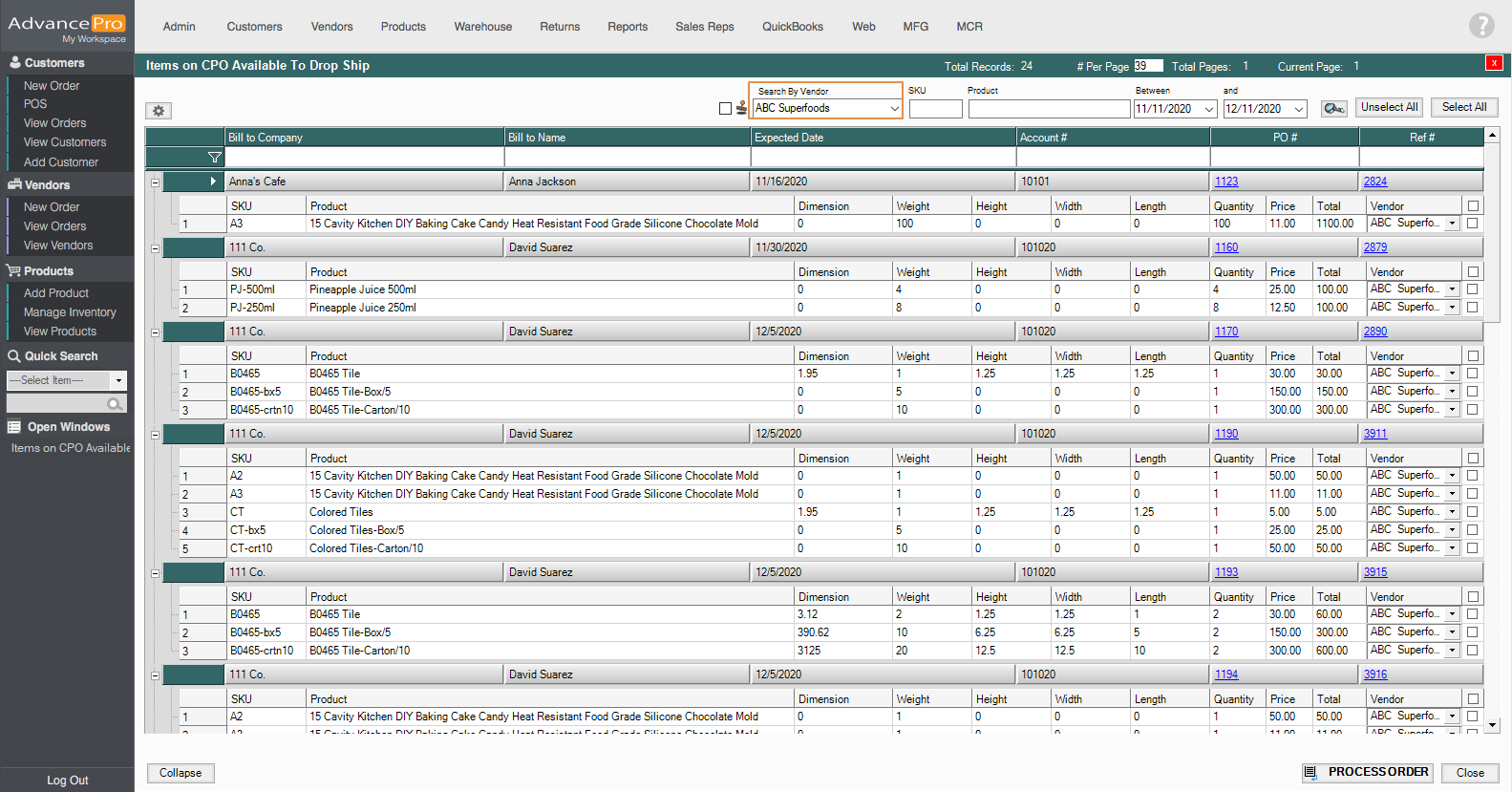1512x792 pixels.
Task: Collapse the Anna's Cafe order row
Action: pos(155,182)
